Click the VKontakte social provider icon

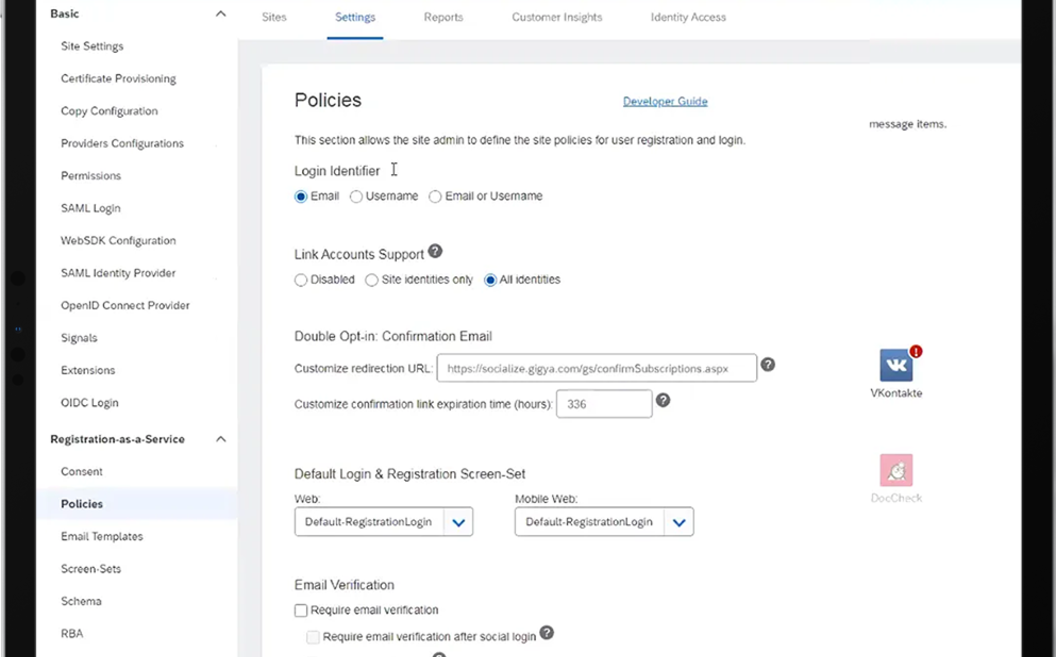point(896,364)
